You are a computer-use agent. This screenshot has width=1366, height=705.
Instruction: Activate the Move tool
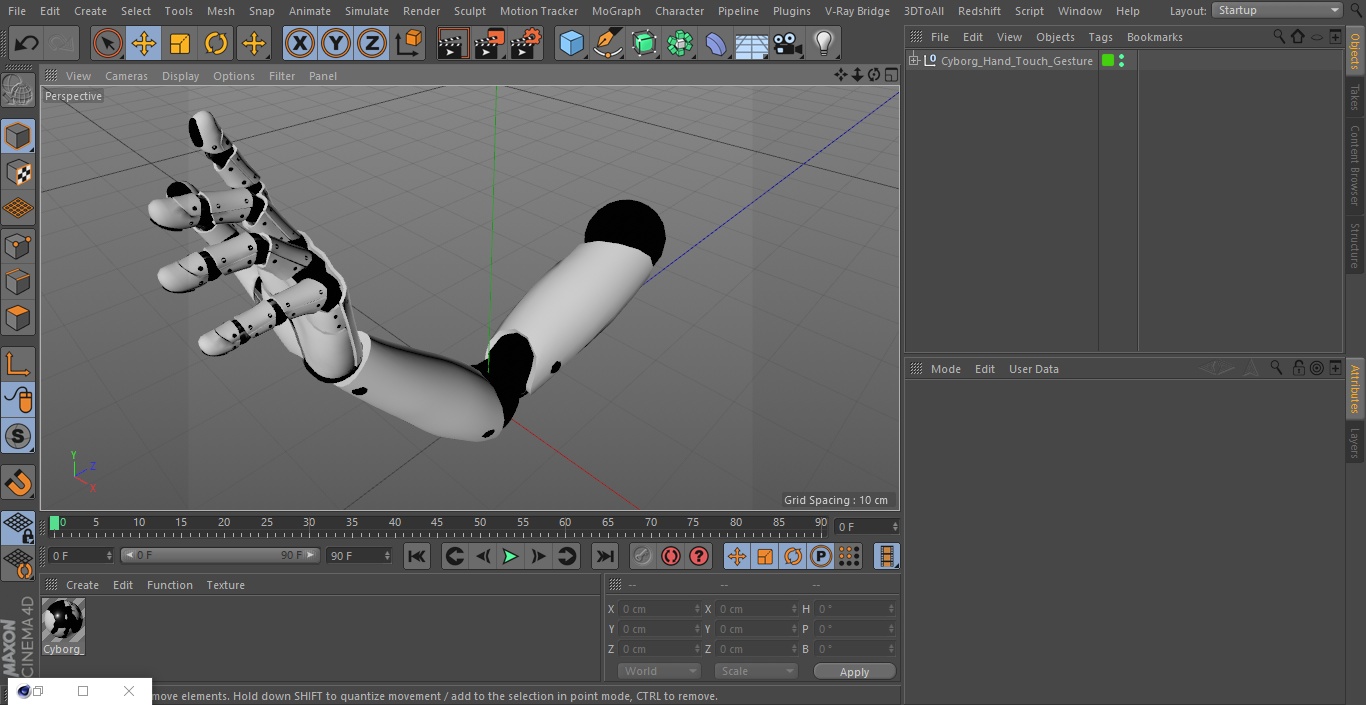(x=144, y=44)
